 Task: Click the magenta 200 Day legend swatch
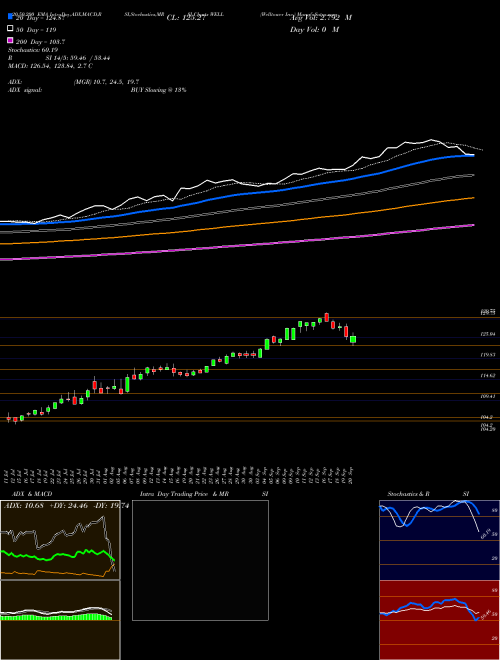10,40
